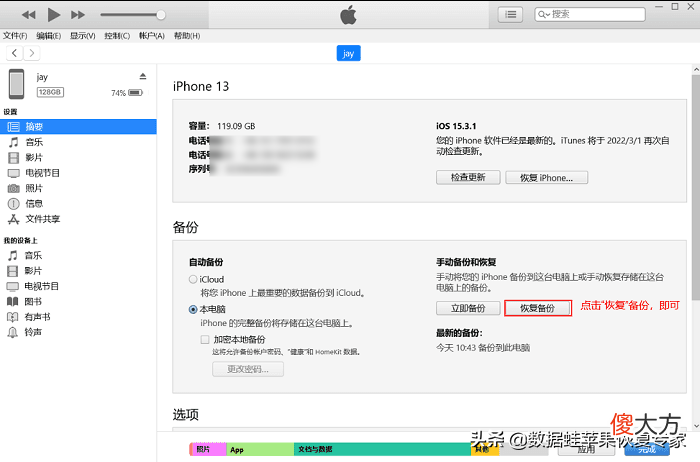
Task: Click the 74% battery indicator
Action: coord(127,93)
